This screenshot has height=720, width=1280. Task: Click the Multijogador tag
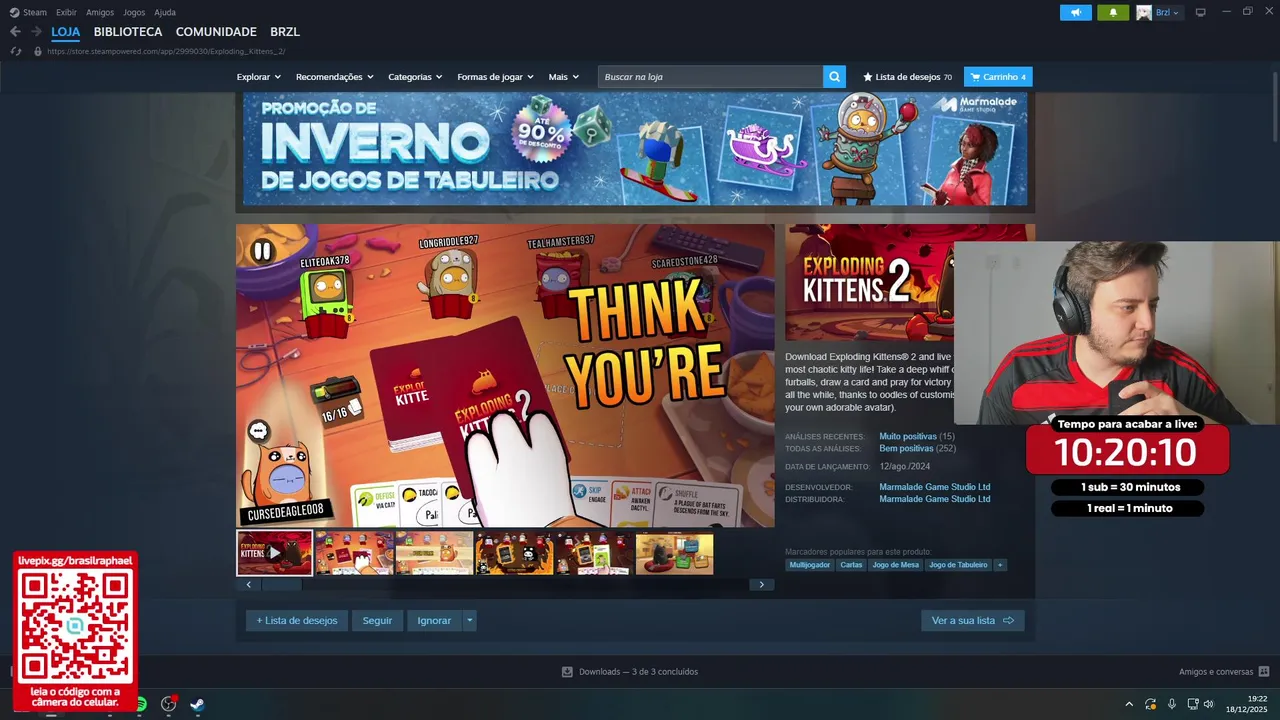pyautogui.click(x=810, y=565)
